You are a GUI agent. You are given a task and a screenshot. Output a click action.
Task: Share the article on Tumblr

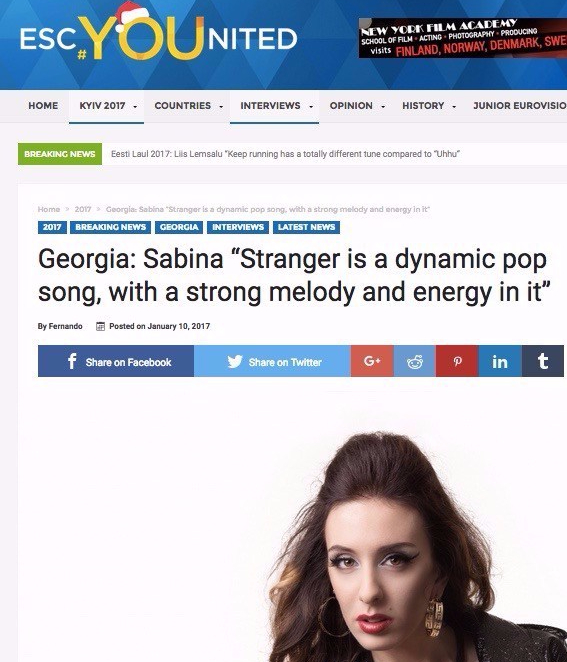pos(543,361)
